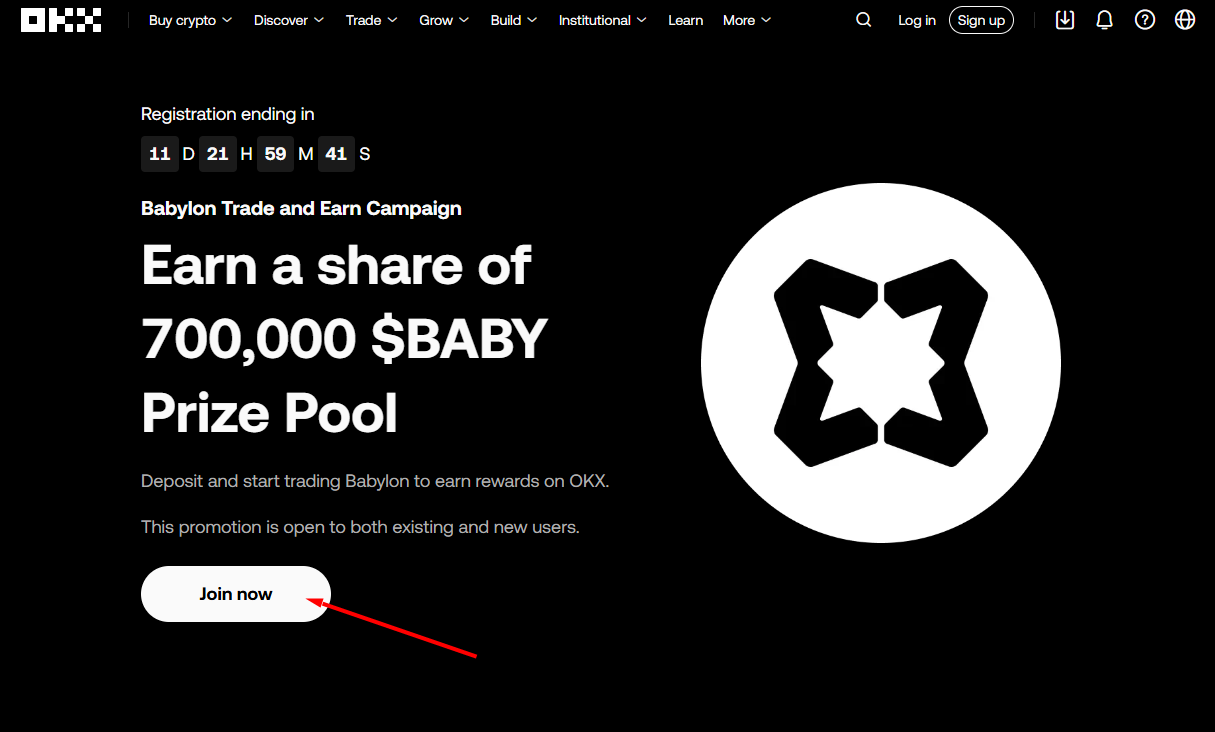The width and height of the screenshot is (1215, 732).
Task: Open the notifications bell icon
Action: click(x=1105, y=20)
